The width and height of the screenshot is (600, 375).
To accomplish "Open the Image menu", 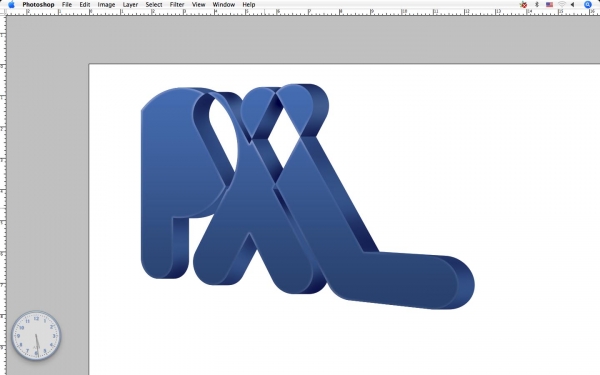I will pos(106,5).
